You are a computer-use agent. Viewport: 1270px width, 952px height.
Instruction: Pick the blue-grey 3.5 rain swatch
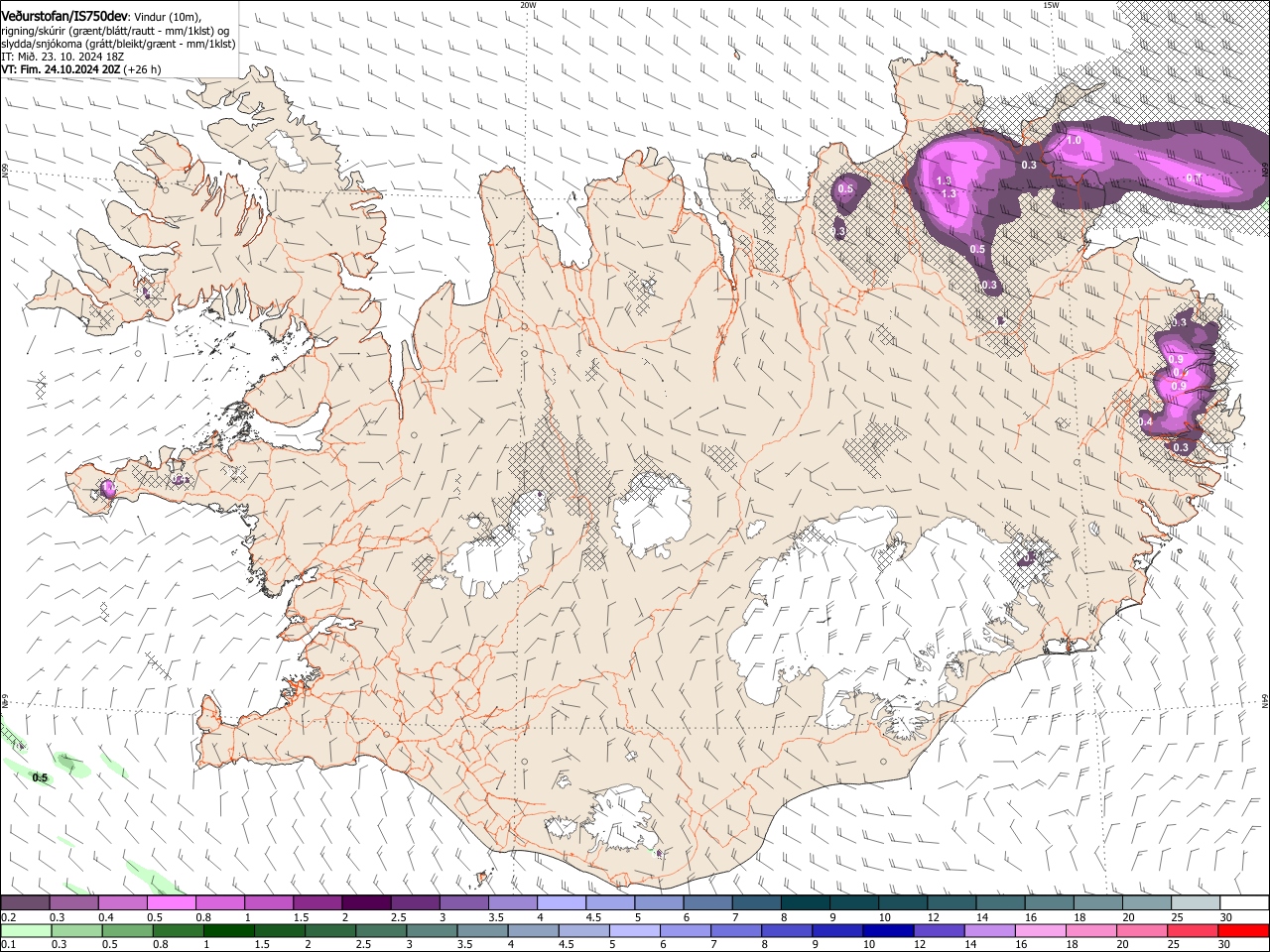[482, 930]
